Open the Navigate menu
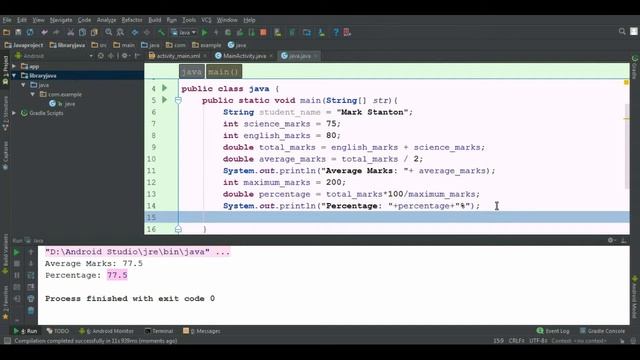 point(61,20)
